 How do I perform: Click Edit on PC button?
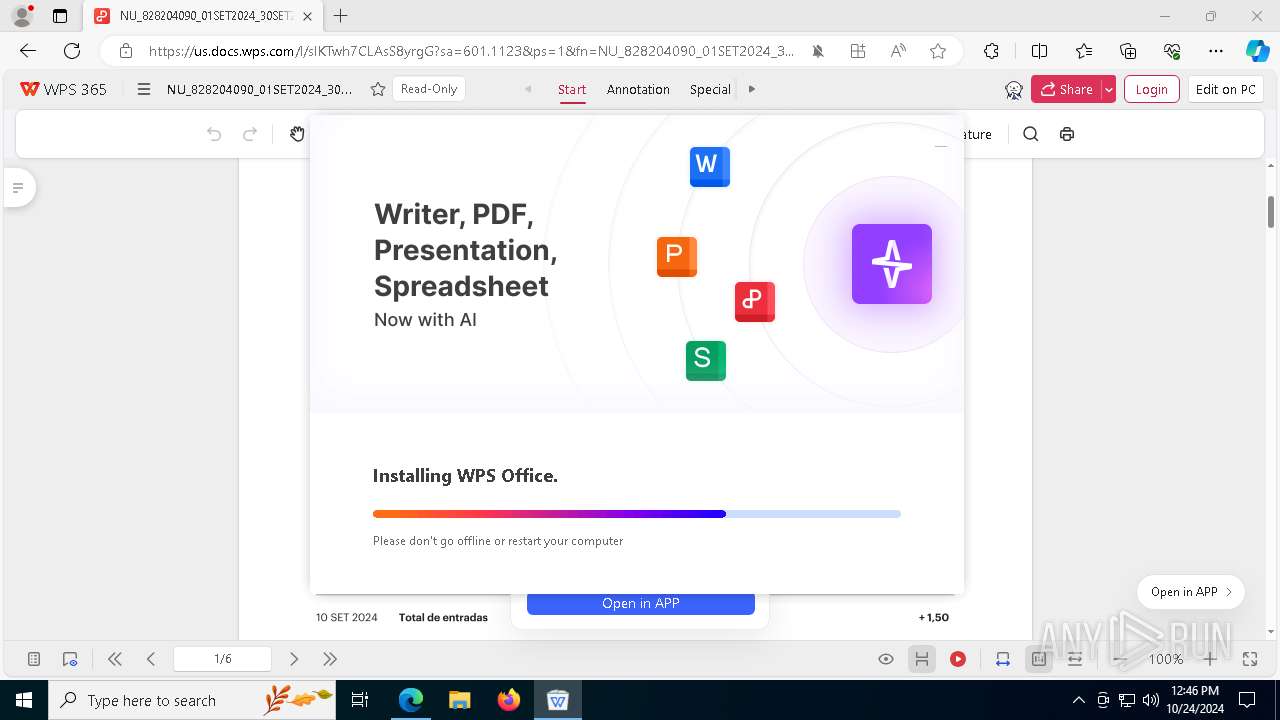click(1225, 89)
